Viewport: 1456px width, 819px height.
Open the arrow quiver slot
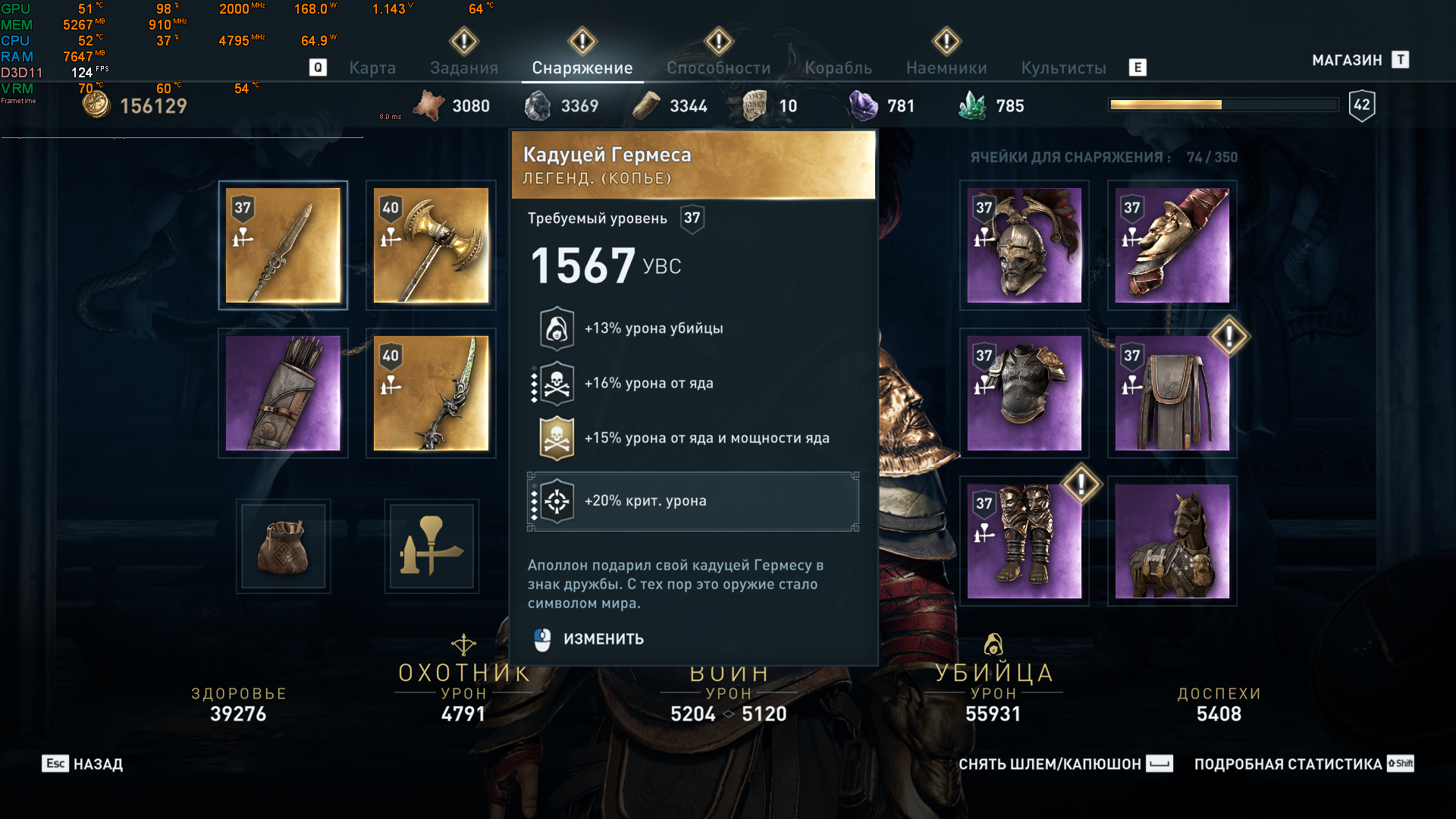tap(283, 393)
